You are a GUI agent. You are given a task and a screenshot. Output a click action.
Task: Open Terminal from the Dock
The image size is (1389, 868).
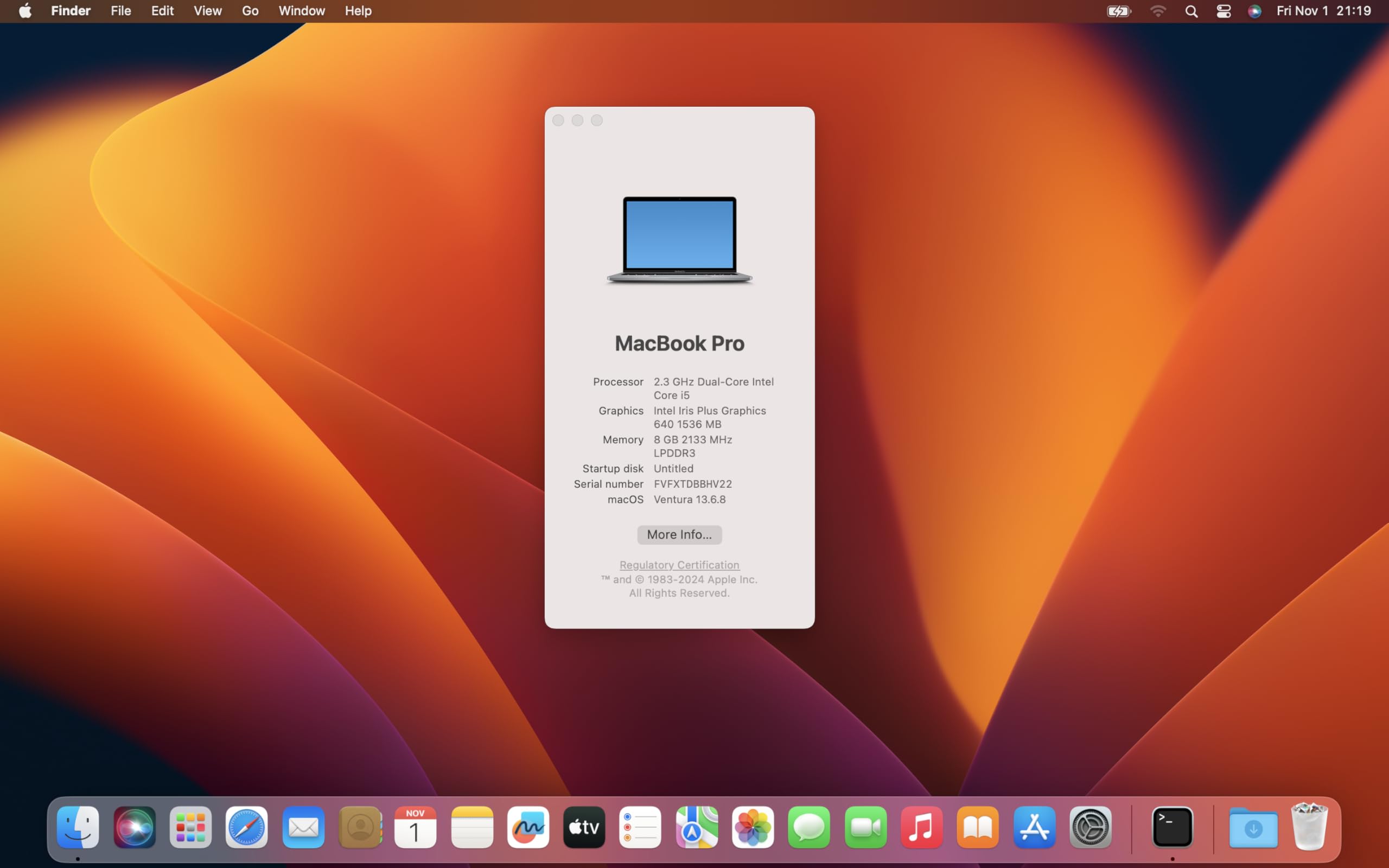click(x=1173, y=827)
